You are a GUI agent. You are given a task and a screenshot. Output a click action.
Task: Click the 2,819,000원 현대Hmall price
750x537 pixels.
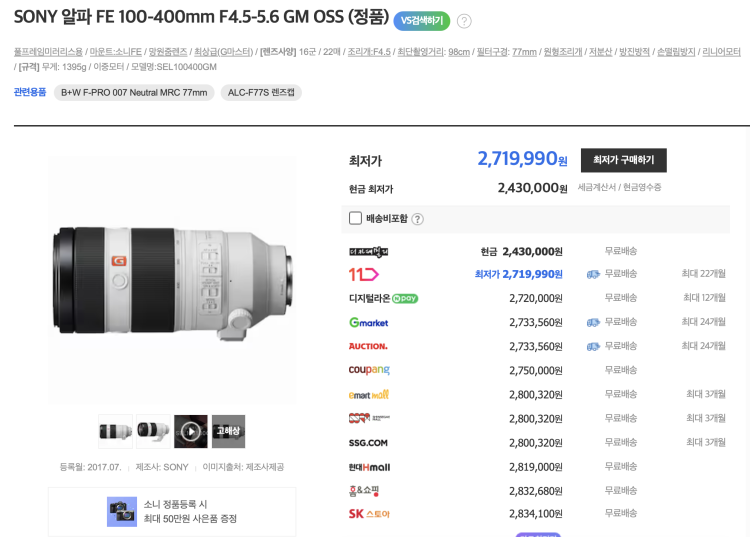tap(536, 467)
